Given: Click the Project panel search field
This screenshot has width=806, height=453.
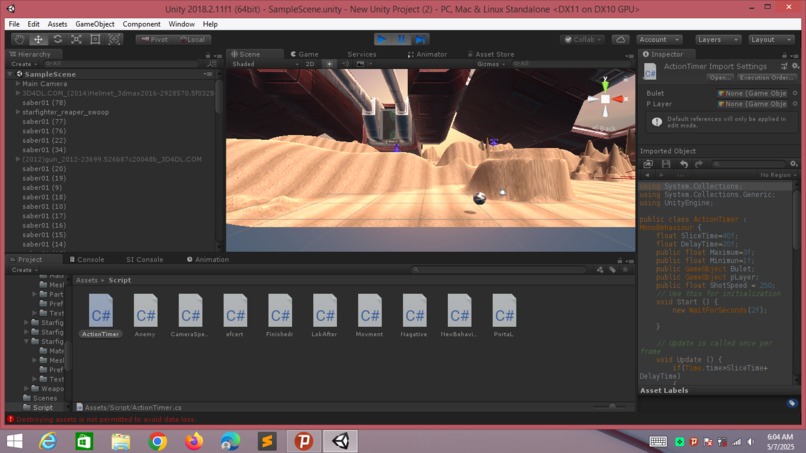Looking at the screenshot, I should click(499, 270).
